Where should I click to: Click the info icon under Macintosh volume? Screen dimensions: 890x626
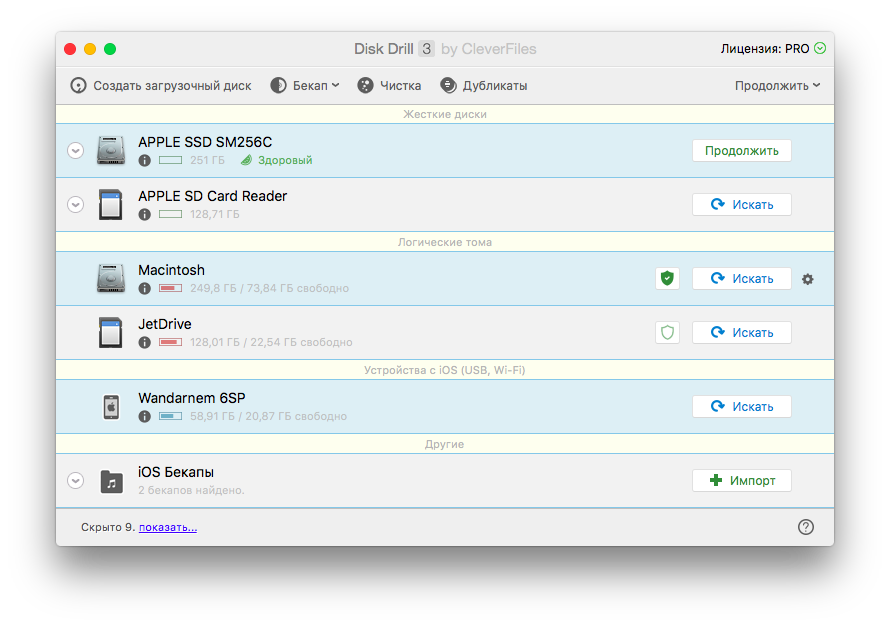pos(144,288)
